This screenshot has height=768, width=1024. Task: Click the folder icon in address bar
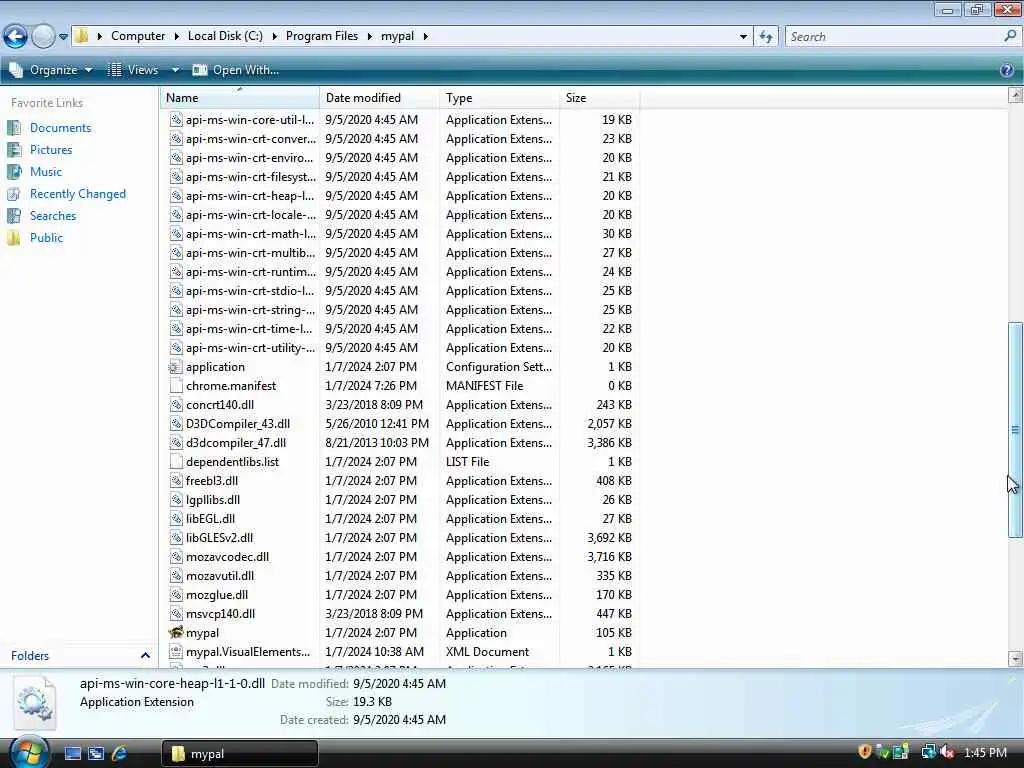pos(82,35)
